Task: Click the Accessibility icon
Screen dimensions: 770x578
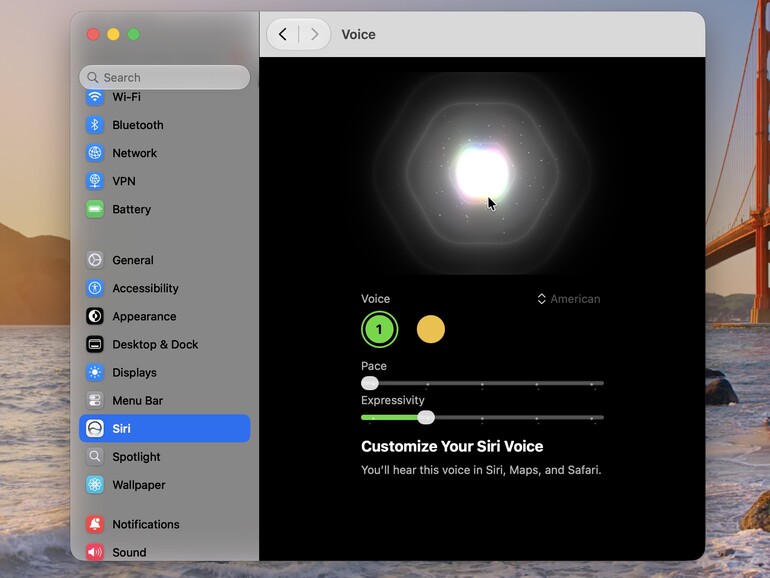Action: tap(95, 288)
